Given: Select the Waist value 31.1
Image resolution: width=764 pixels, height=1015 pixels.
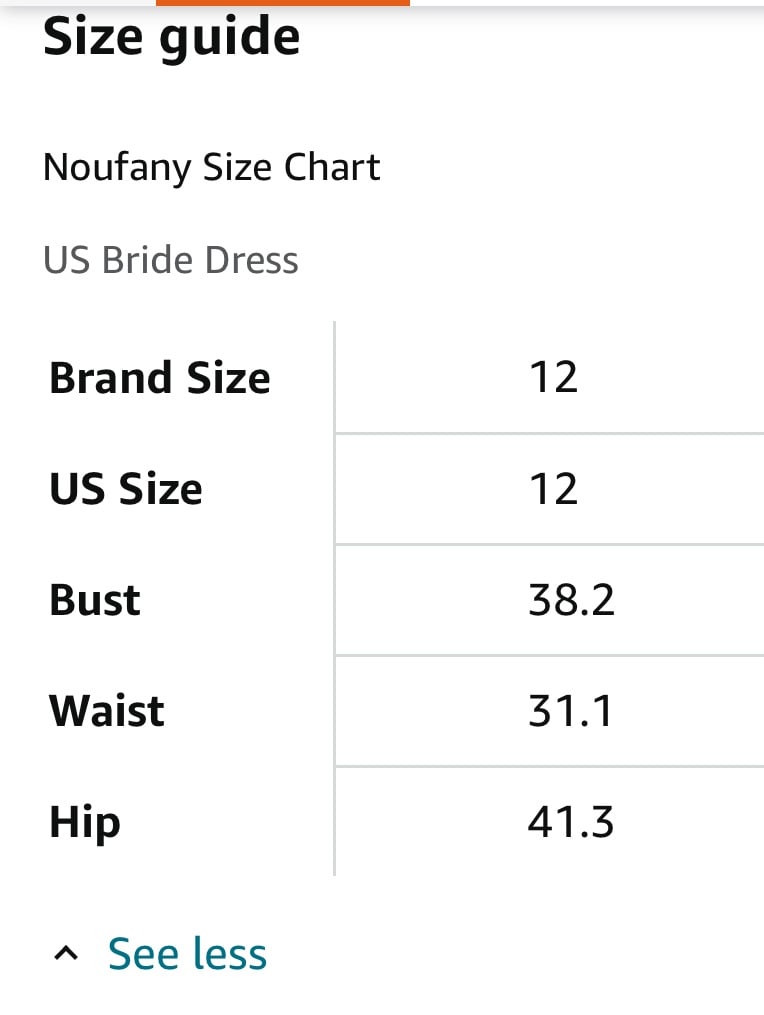Looking at the screenshot, I should click(570, 711).
